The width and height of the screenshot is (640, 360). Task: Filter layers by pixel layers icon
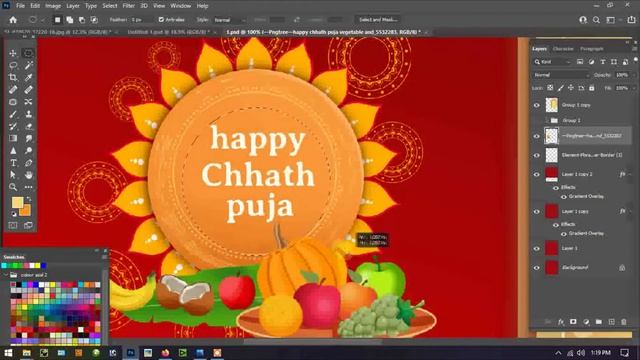pyautogui.click(x=580, y=62)
